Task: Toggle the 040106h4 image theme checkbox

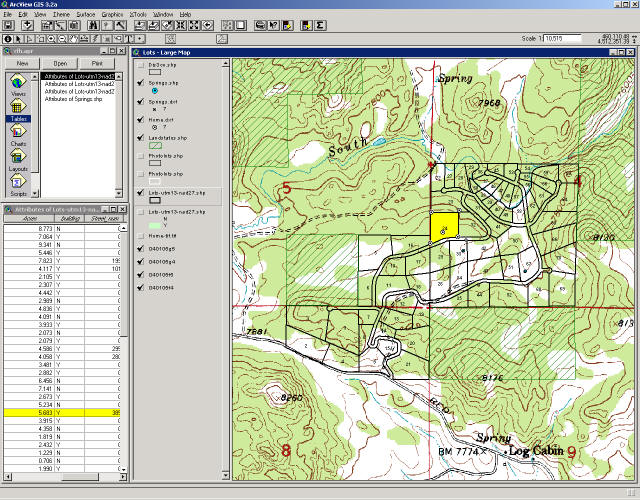Action: coord(140,288)
